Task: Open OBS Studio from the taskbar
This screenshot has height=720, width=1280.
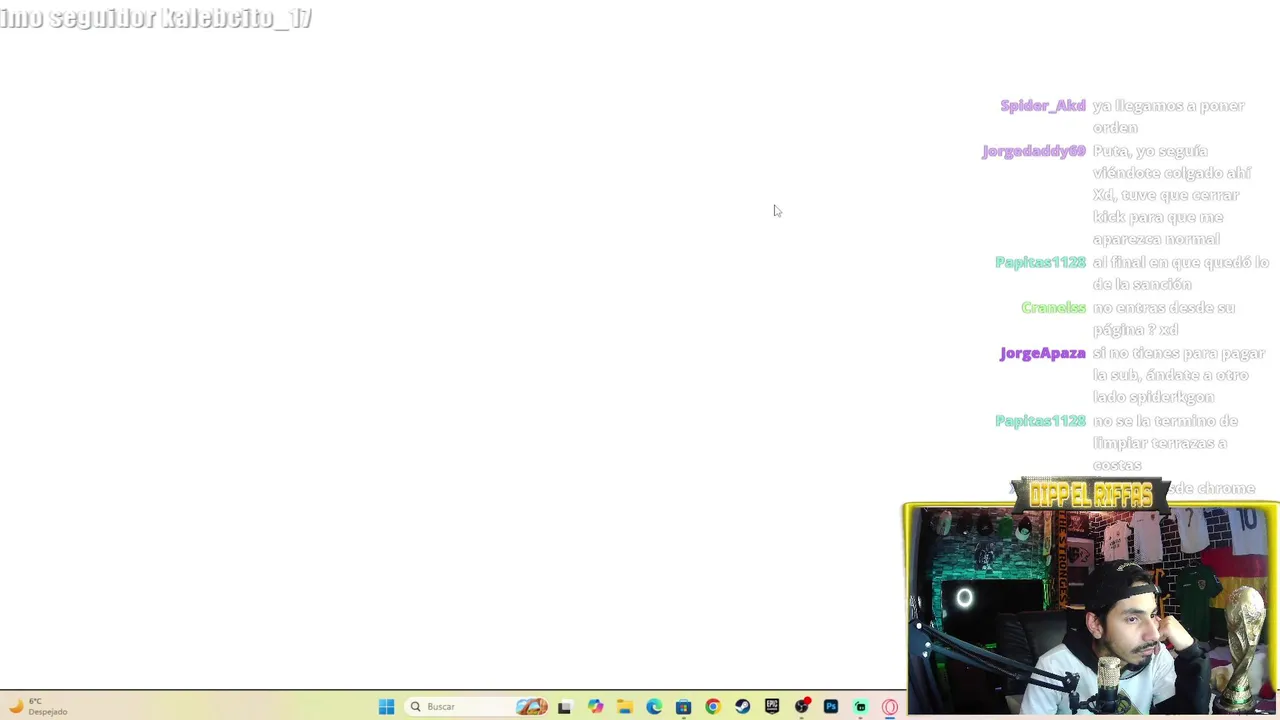Action: (x=801, y=707)
